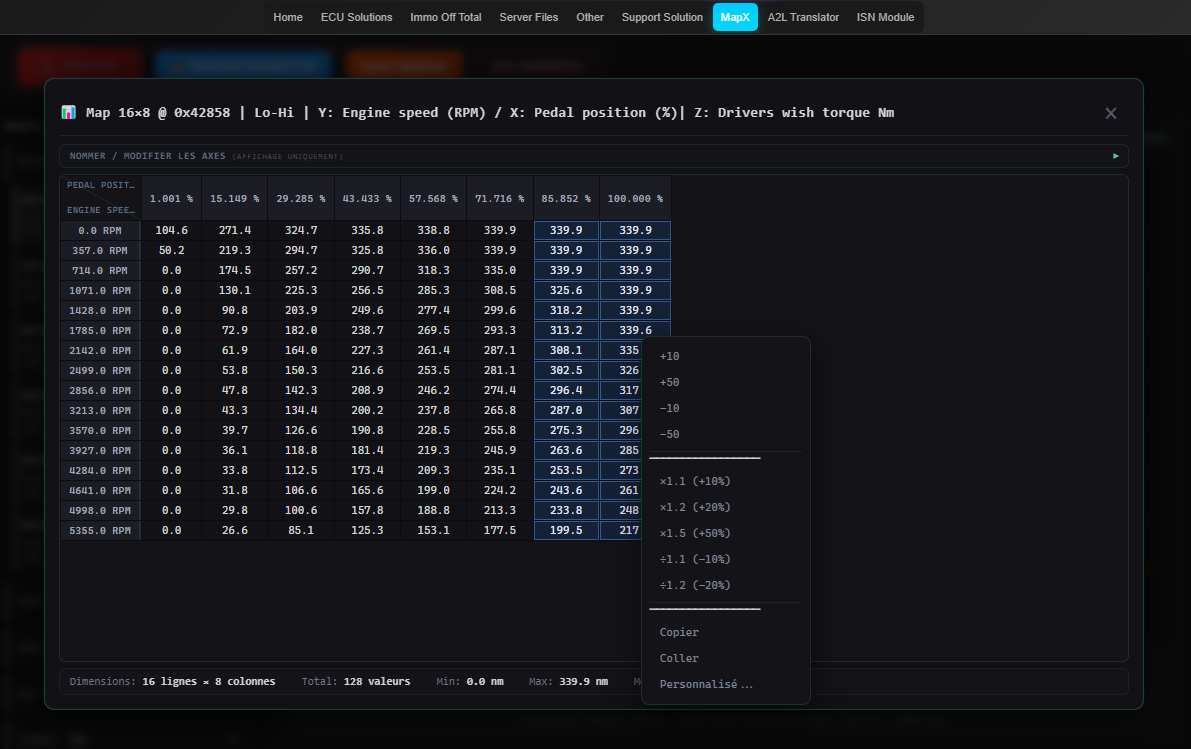This screenshot has width=1191, height=749.
Task: Click selected cell 199.5
Action: click(x=566, y=530)
